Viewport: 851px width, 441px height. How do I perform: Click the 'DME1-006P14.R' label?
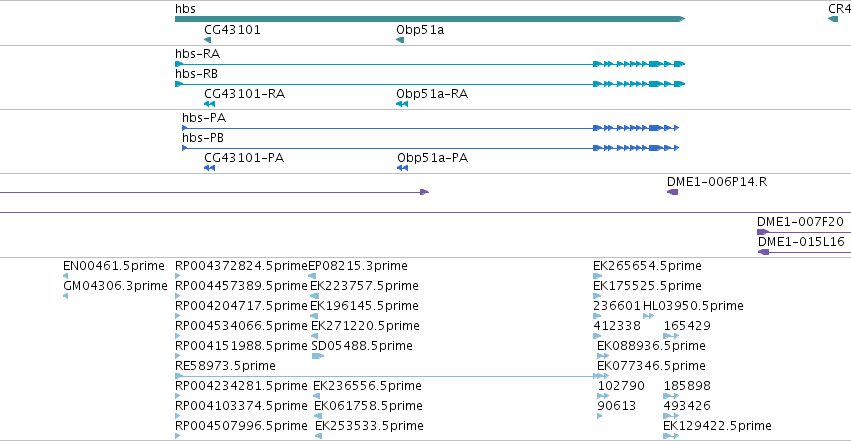pyautogui.click(x=717, y=182)
